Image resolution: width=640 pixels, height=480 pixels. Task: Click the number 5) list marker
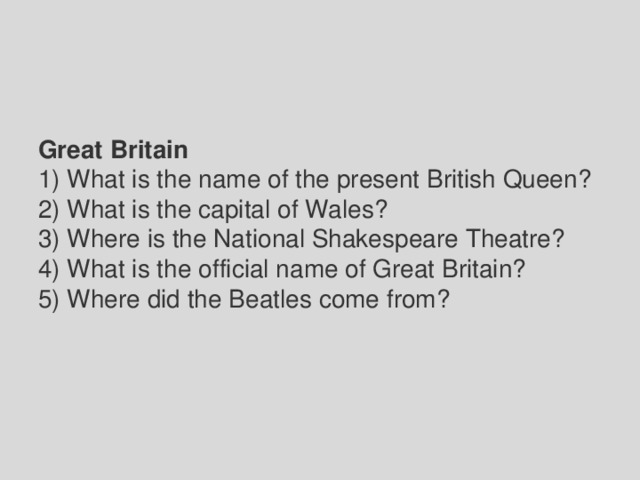(49, 299)
